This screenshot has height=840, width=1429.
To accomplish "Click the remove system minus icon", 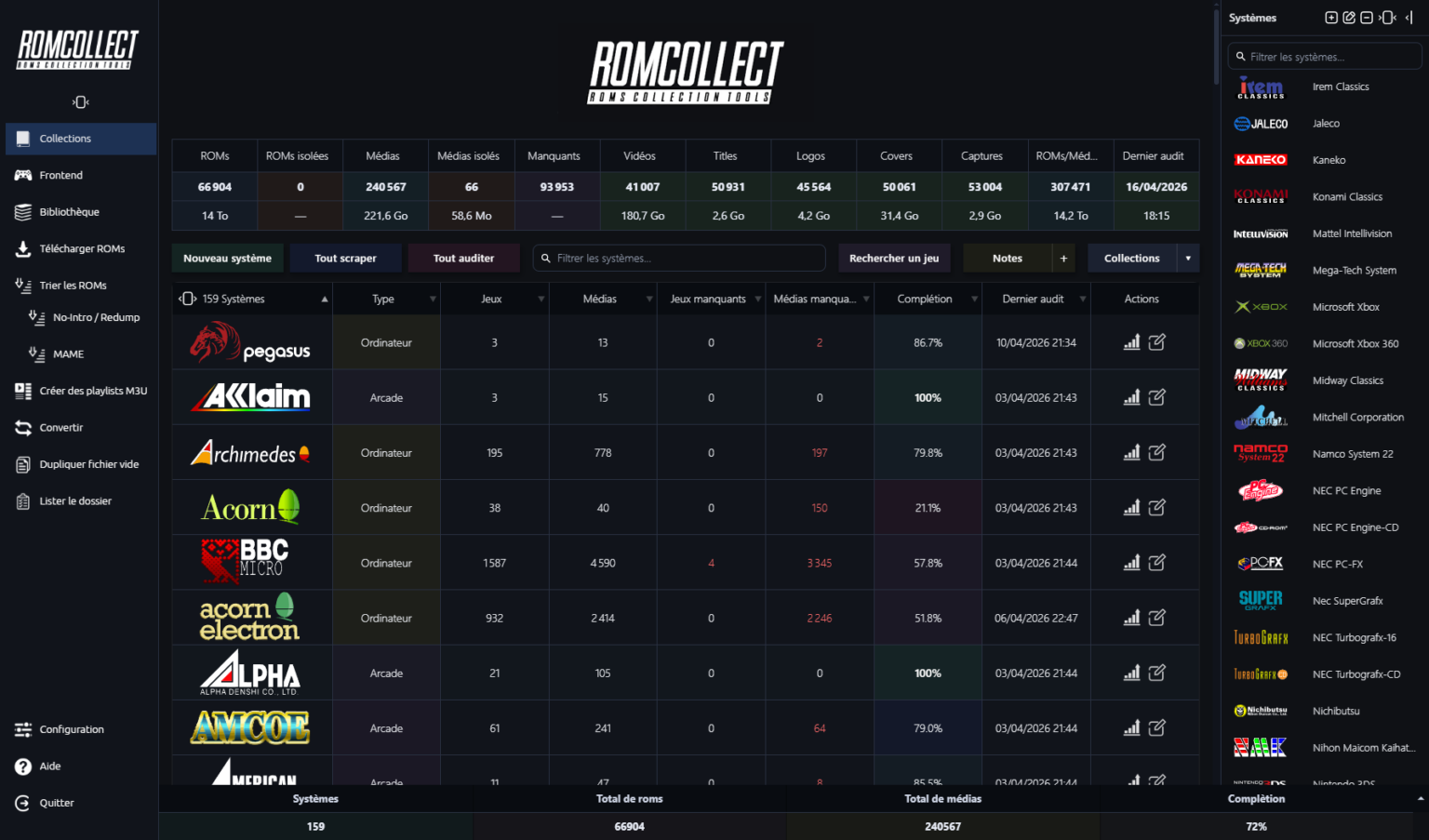I will [1367, 18].
